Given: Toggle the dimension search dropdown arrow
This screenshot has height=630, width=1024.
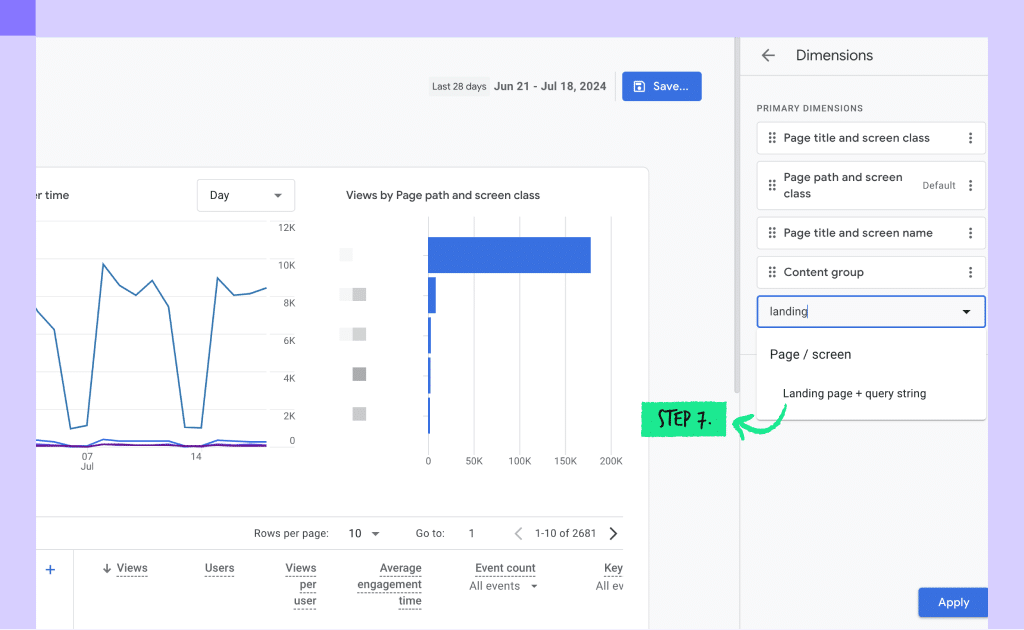Looking at the screenshot, I should (966, 311).
